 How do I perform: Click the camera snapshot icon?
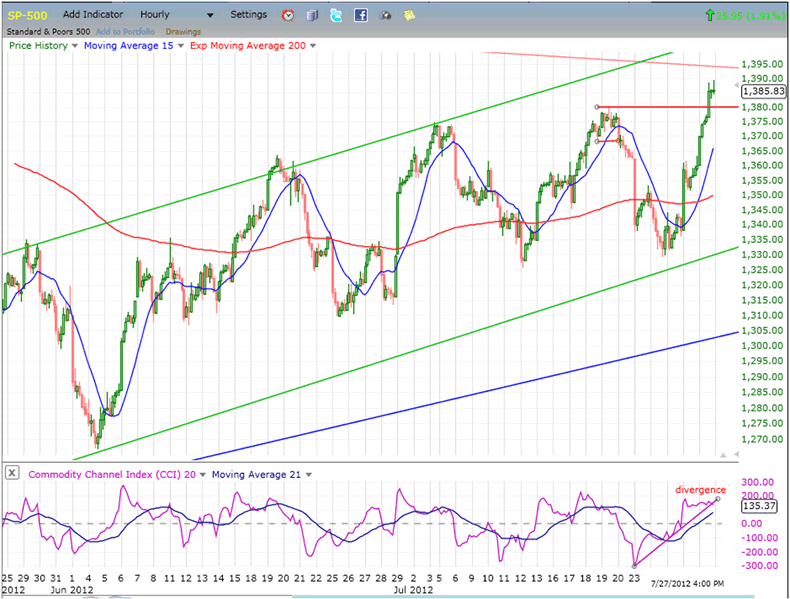click(385, 16)
